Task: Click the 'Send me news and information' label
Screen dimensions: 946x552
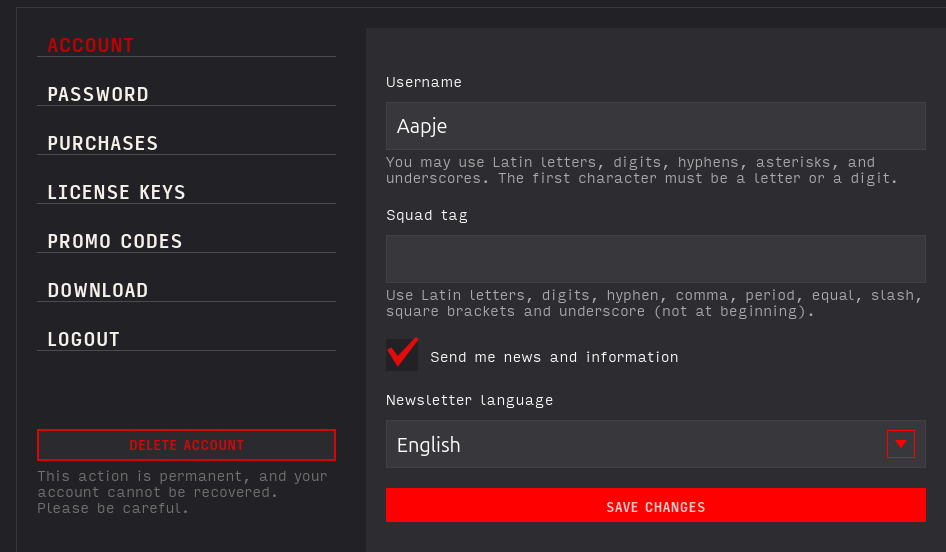Action: (x=554, y=357)
